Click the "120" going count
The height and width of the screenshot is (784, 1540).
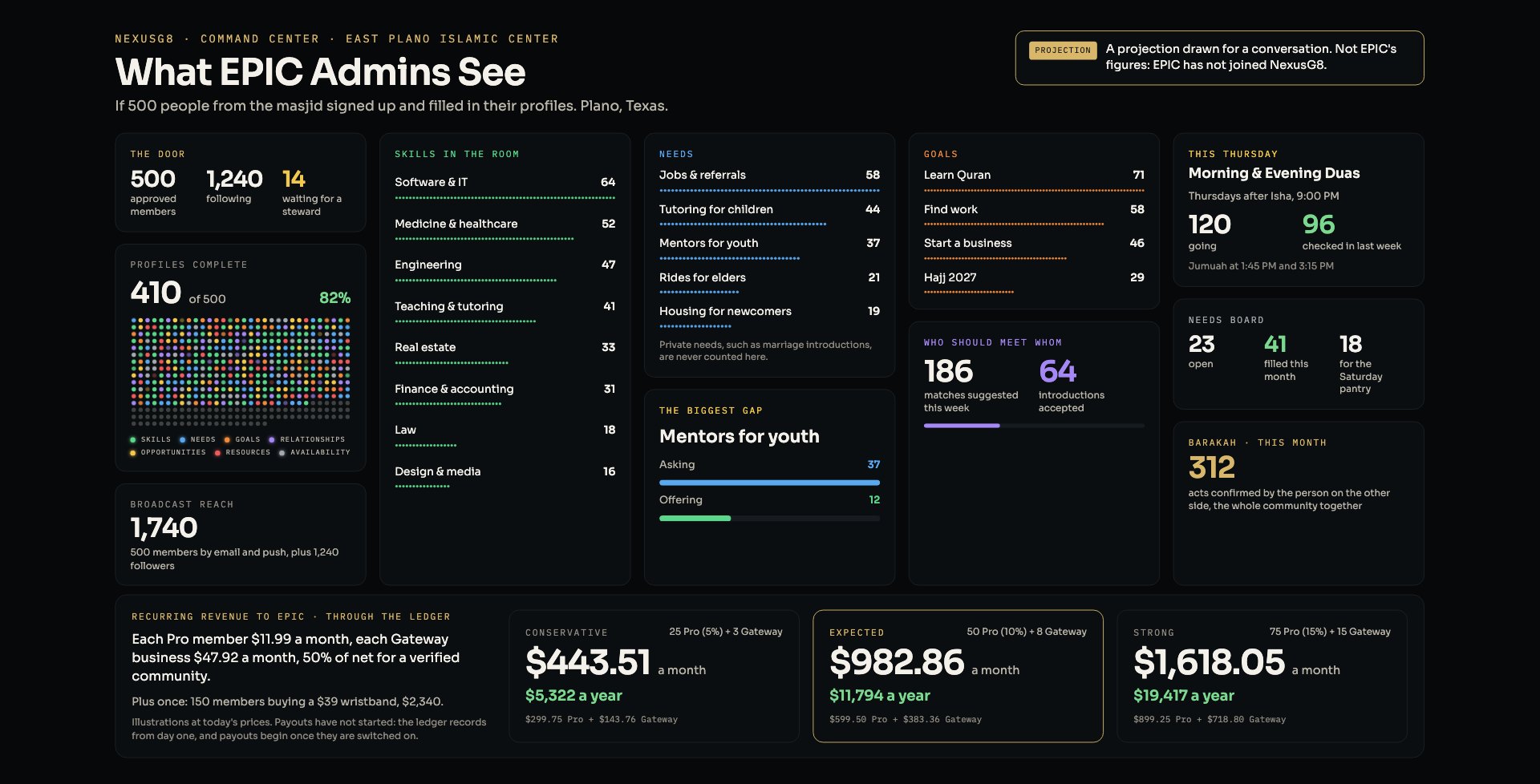(1210, 224)
